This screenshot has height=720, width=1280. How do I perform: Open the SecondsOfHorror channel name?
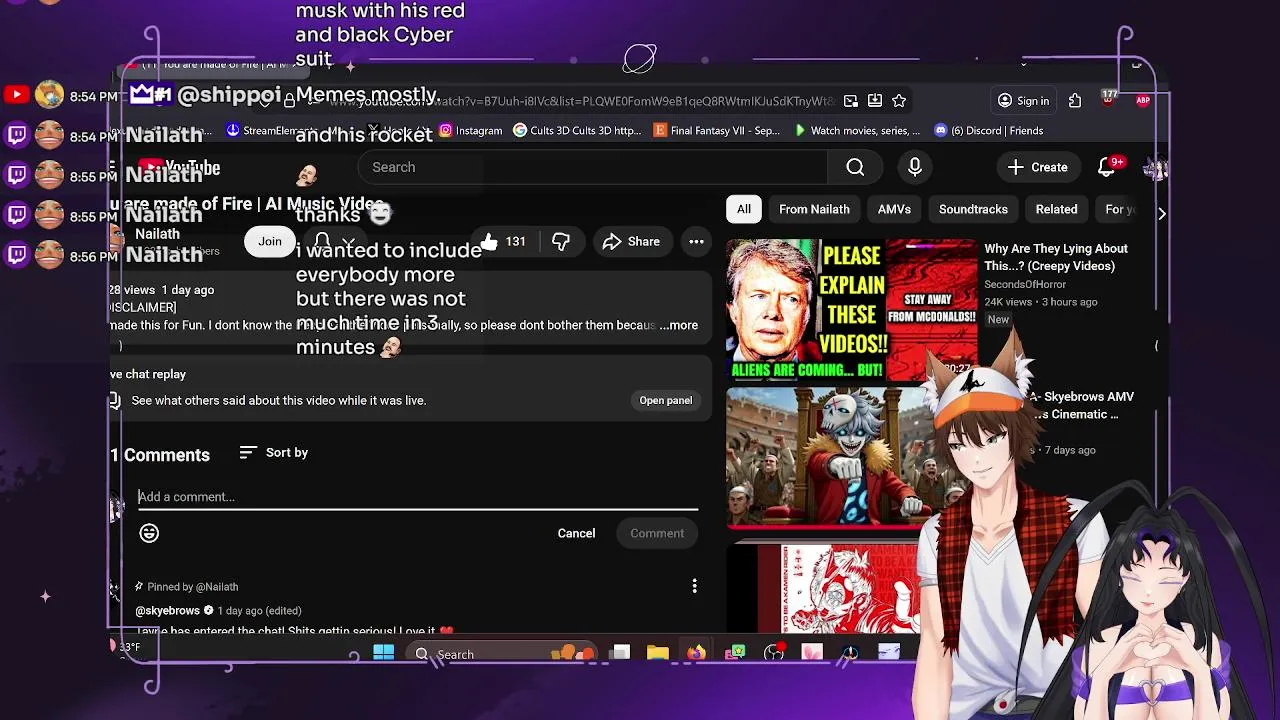point(1025,284)
